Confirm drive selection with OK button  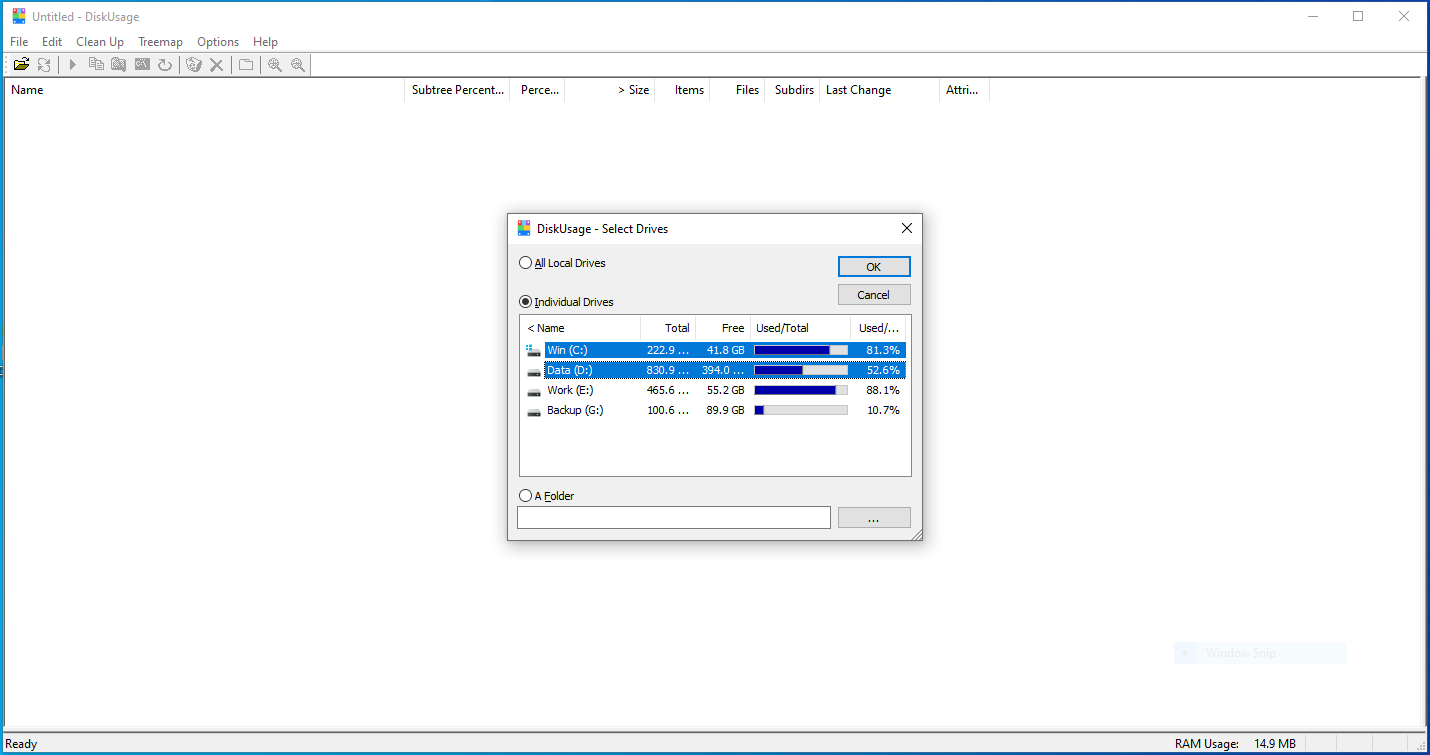pos(874,267)
